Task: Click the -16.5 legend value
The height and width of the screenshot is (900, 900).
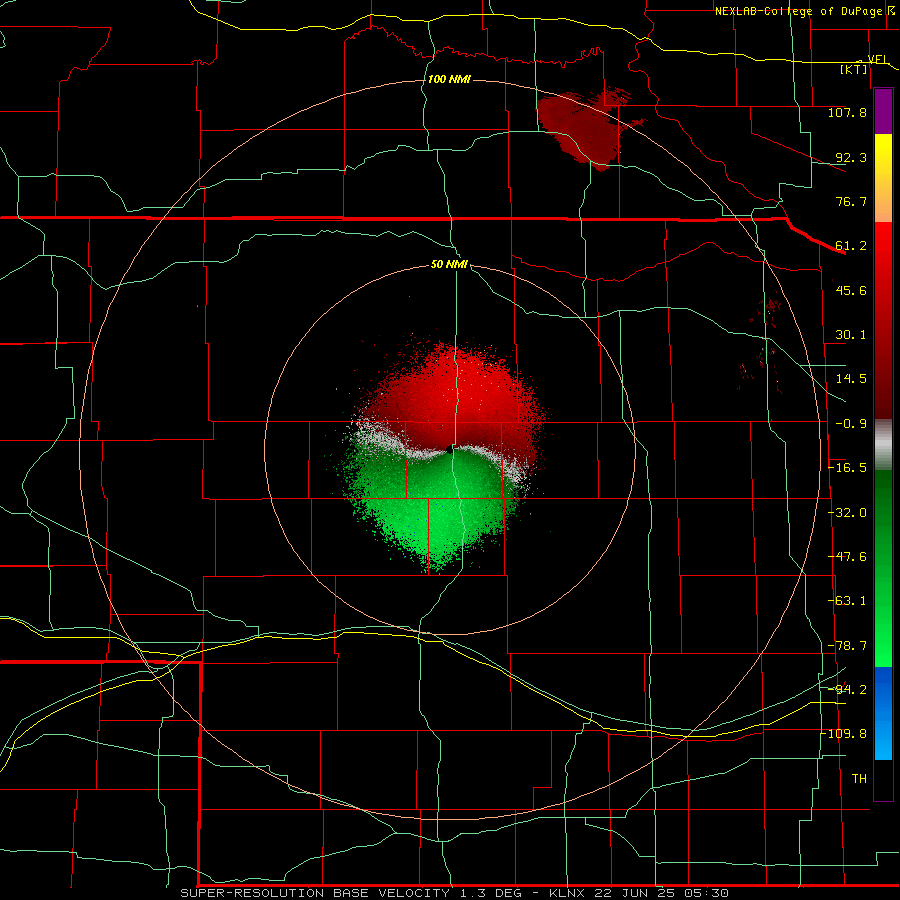Action: click(847, 468)
